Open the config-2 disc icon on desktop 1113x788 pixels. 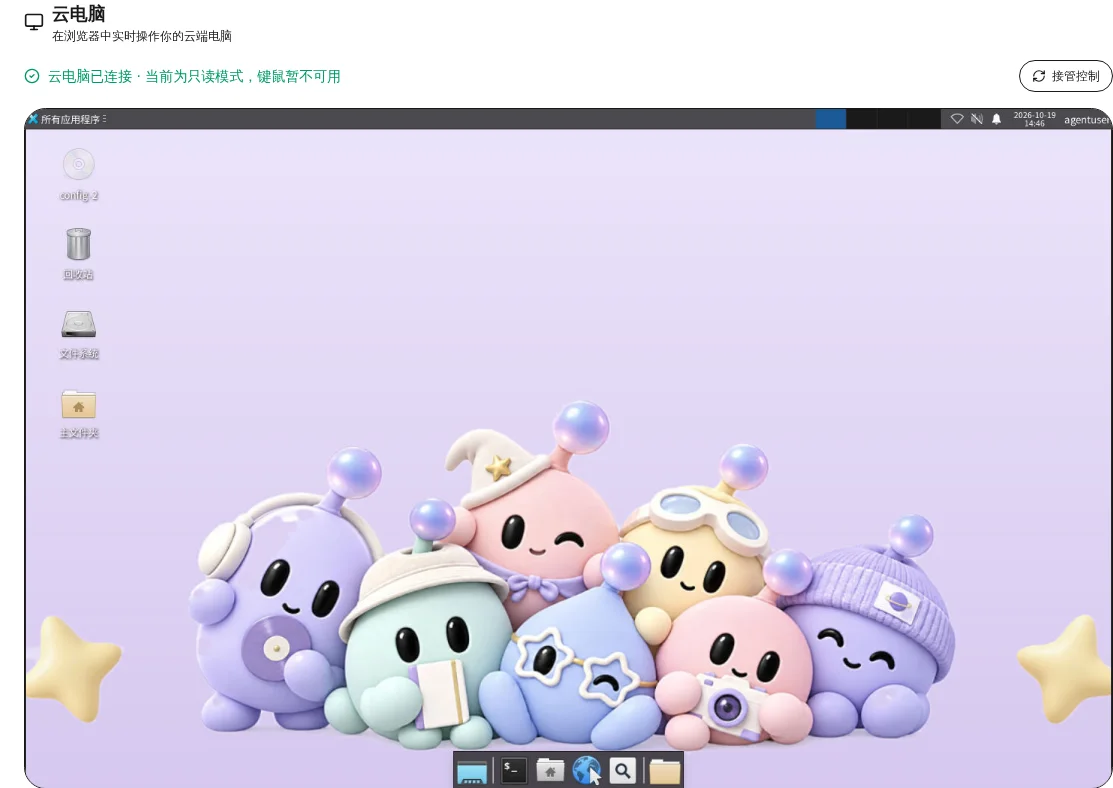coord(79,165)
